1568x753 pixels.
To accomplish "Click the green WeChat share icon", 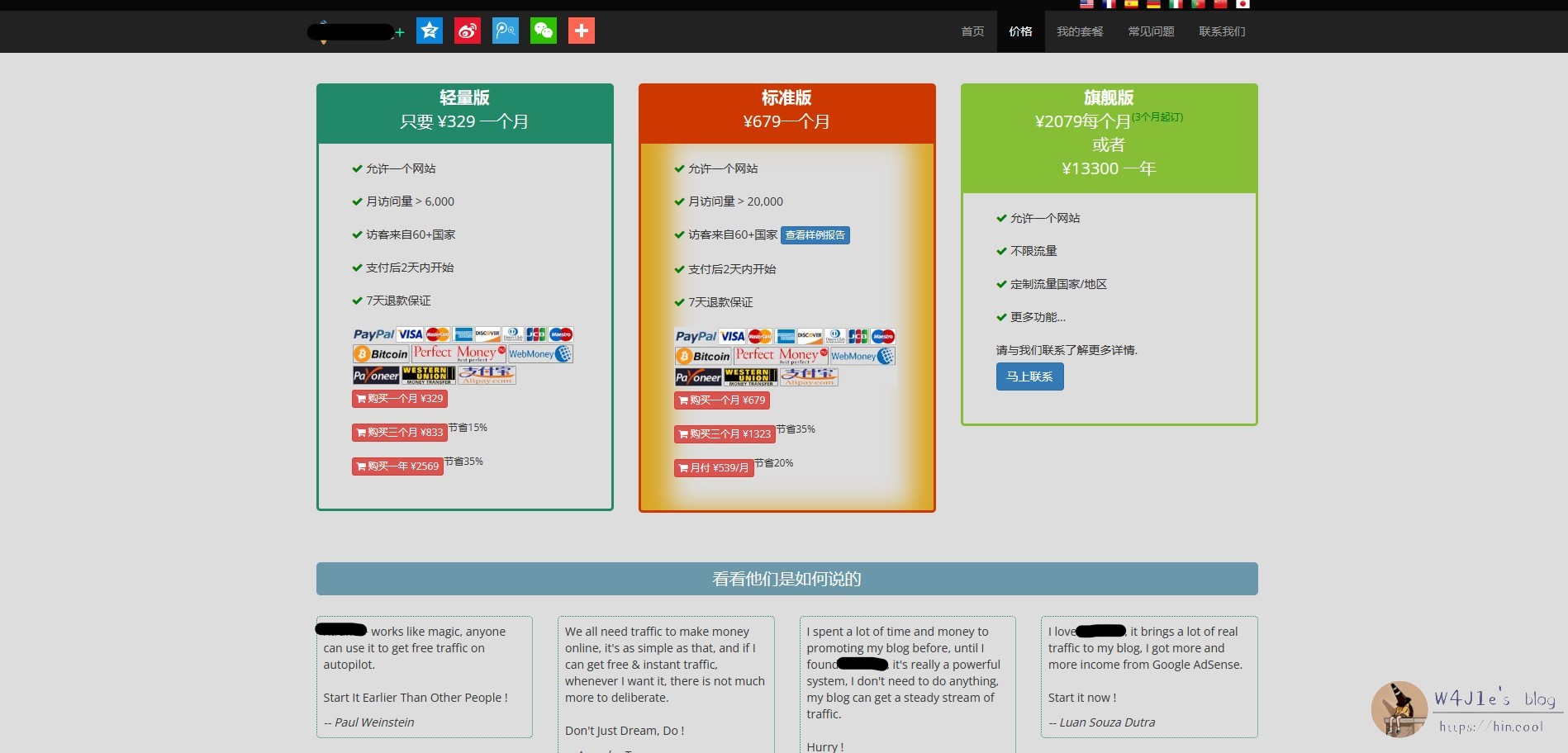I will 543,31.
